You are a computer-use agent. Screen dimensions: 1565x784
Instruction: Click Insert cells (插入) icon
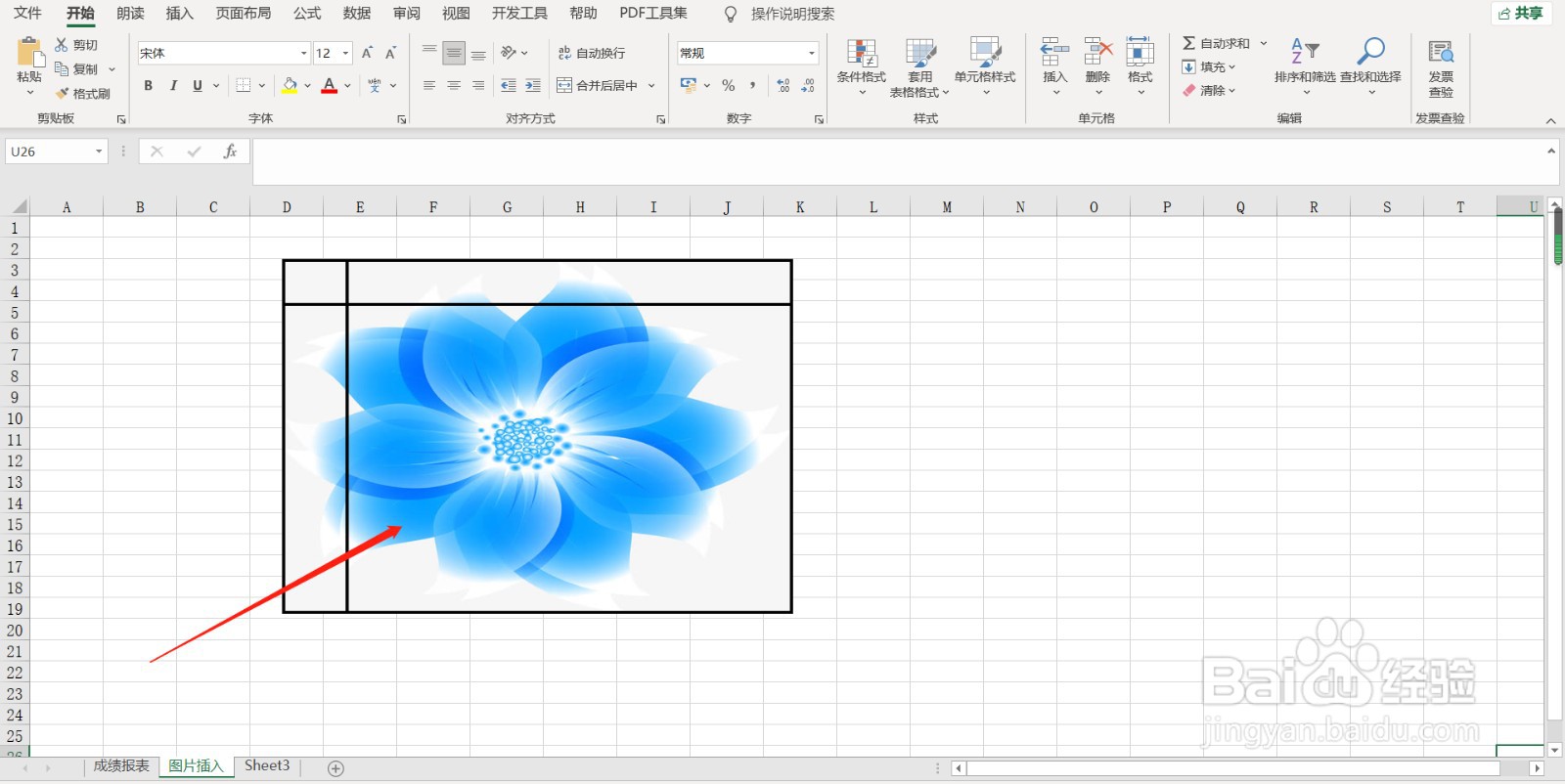[x=1054, y=52]
